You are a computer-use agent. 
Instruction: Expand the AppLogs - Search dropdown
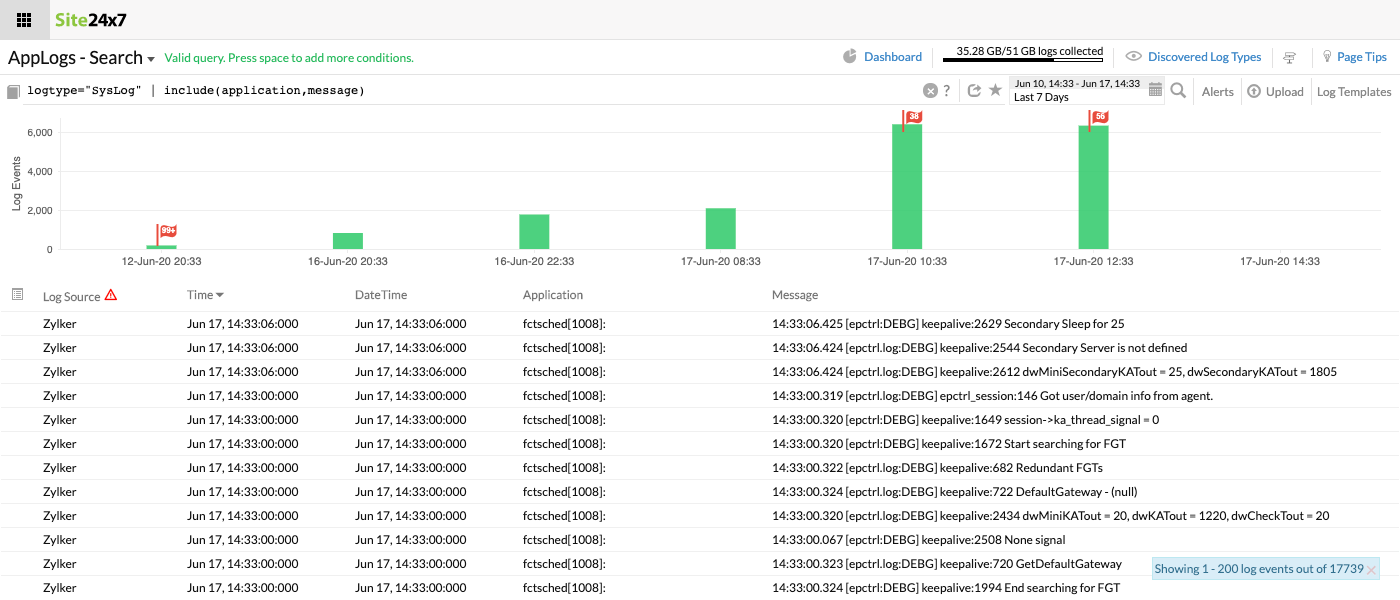(x=151, y=59)
